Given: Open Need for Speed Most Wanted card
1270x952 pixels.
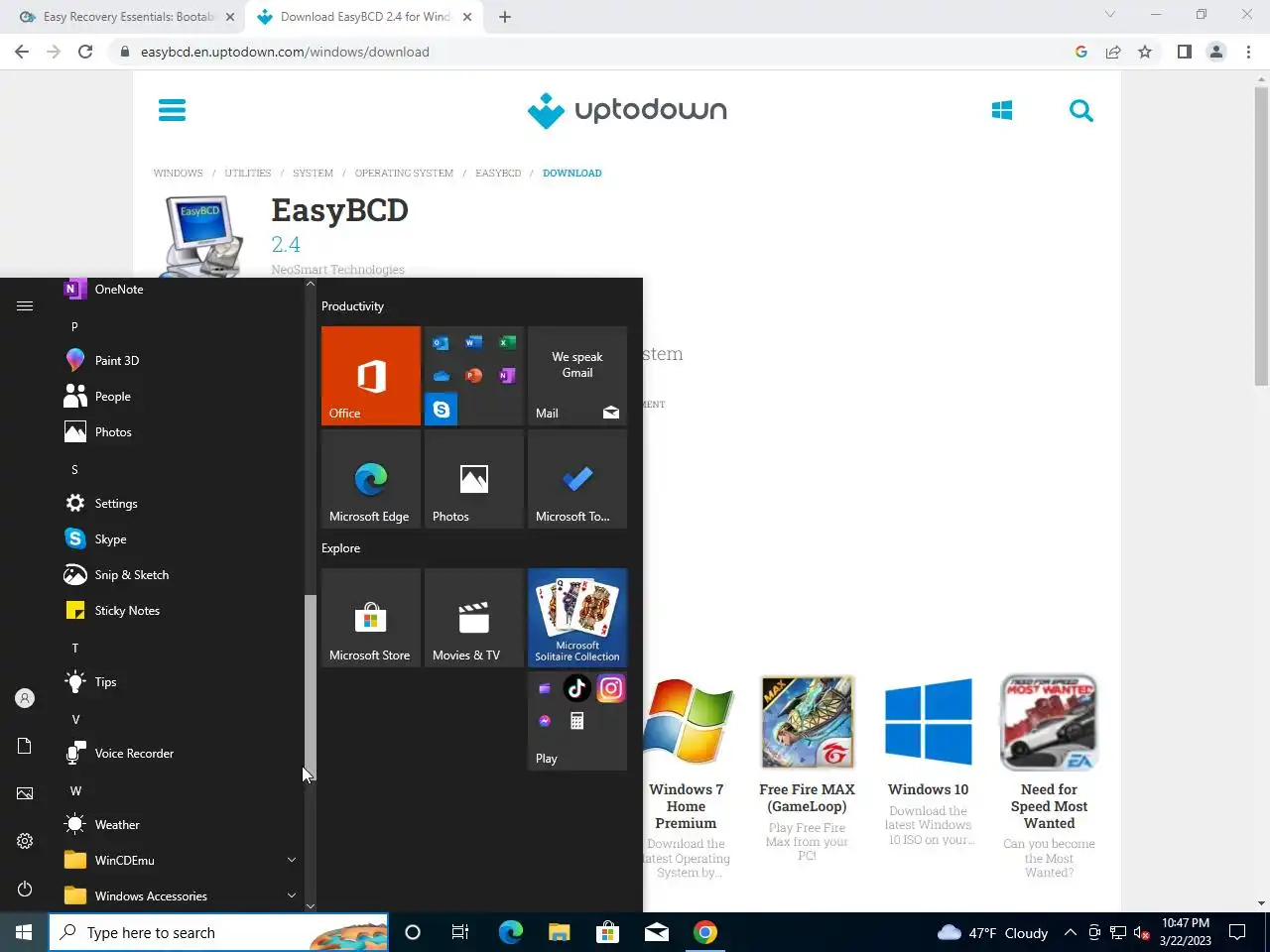Looking at the screenshot, I should click(x=1049, y=776).
